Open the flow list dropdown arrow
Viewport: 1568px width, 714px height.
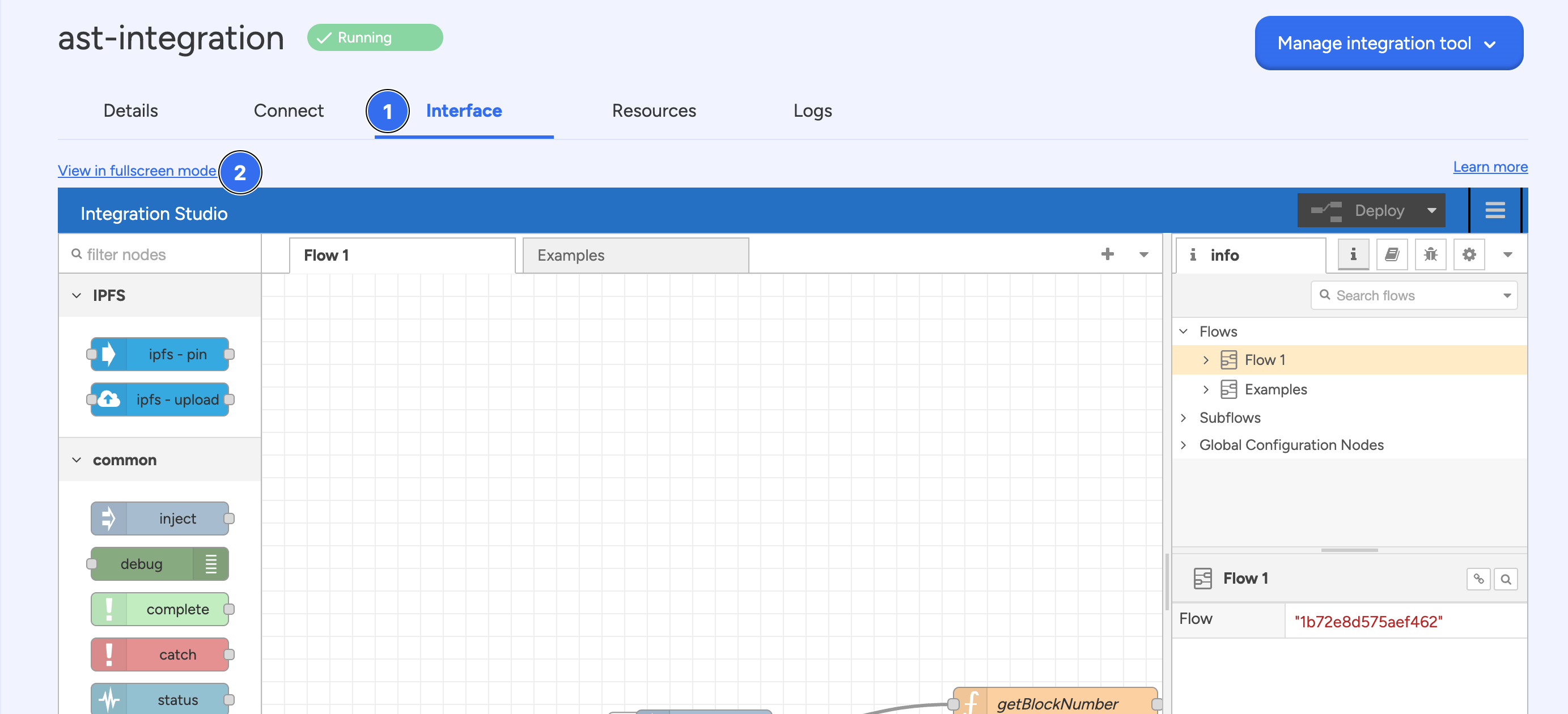pos(1143,254)
